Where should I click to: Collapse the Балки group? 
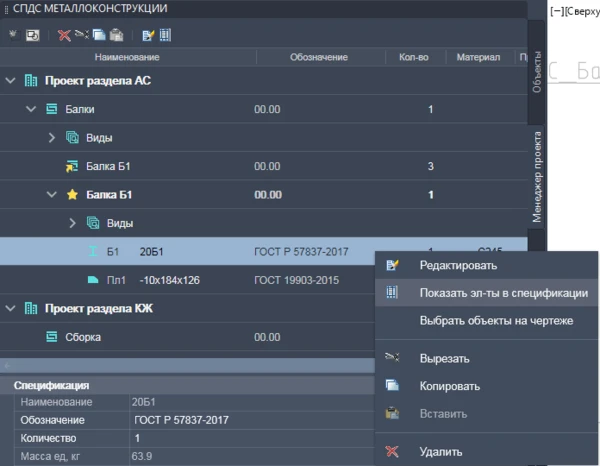[31, 109]
